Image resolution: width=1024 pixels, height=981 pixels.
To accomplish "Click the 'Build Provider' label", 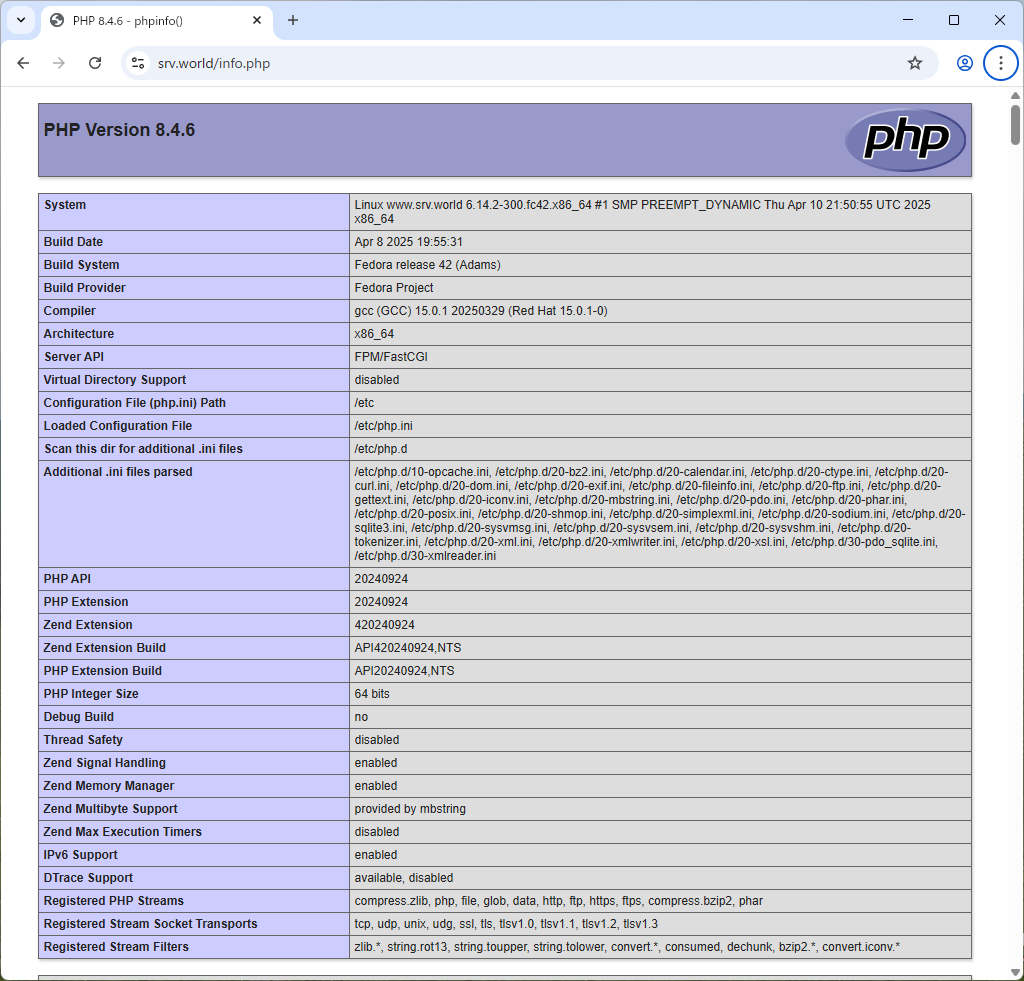I will pyautogui.click(x=84, y=287).
